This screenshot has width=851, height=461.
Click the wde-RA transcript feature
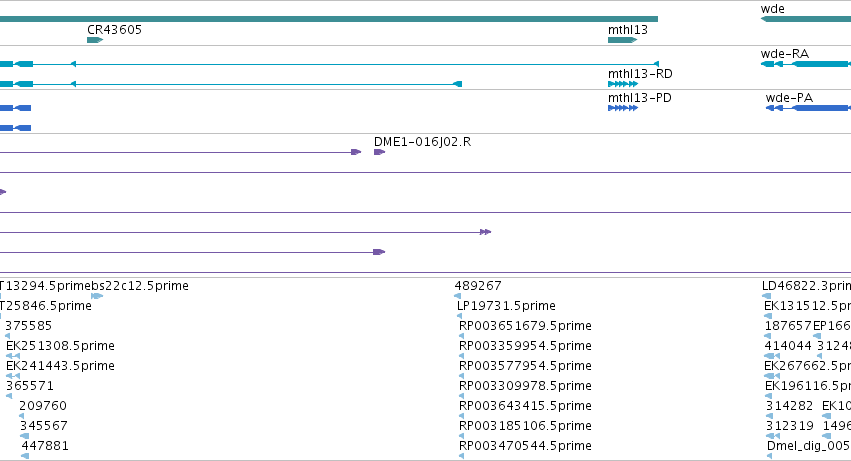pyautogui.click(x=806, y=64)
